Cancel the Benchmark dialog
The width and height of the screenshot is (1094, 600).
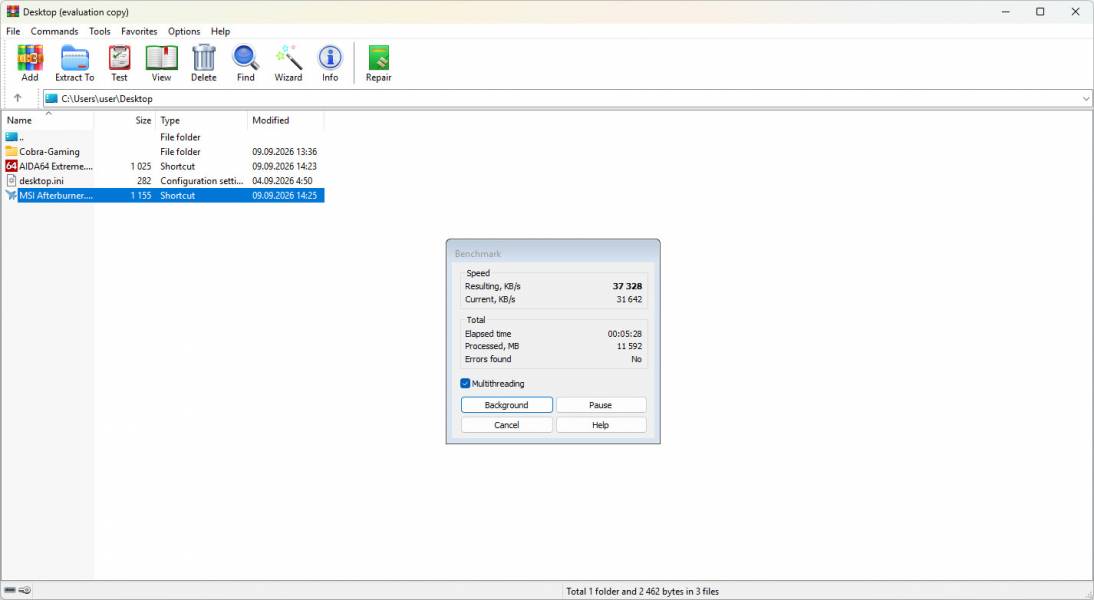[507, 425]
